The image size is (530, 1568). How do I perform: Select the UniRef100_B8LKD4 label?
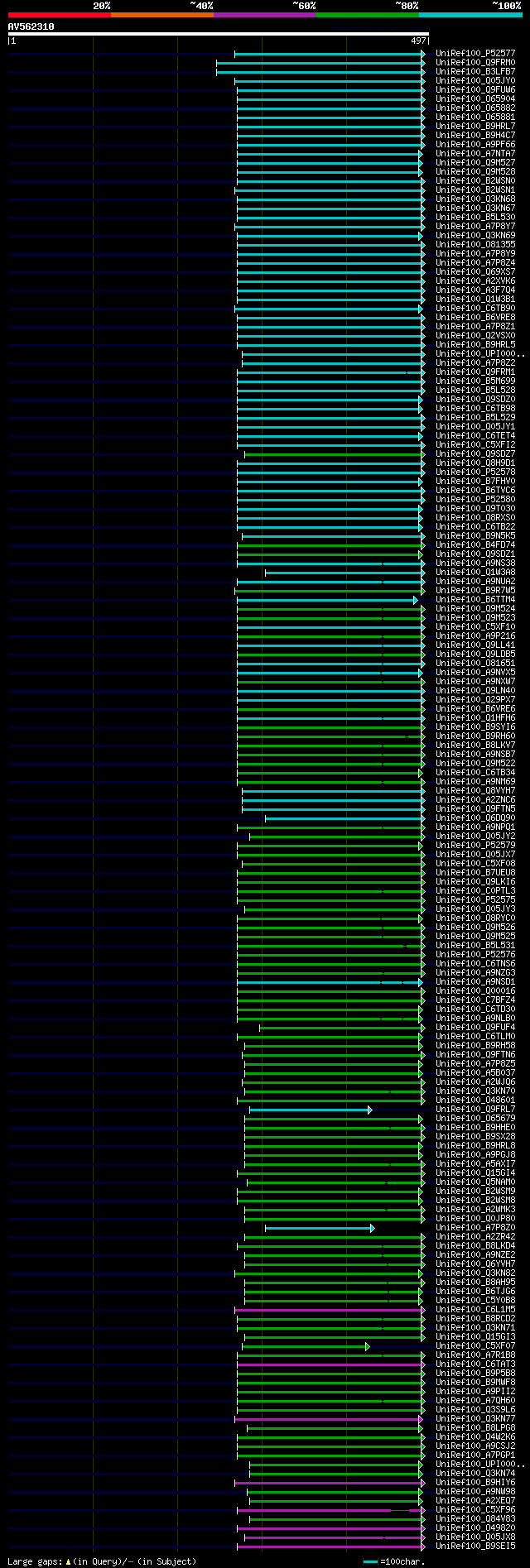click(x=475, y=1246)
